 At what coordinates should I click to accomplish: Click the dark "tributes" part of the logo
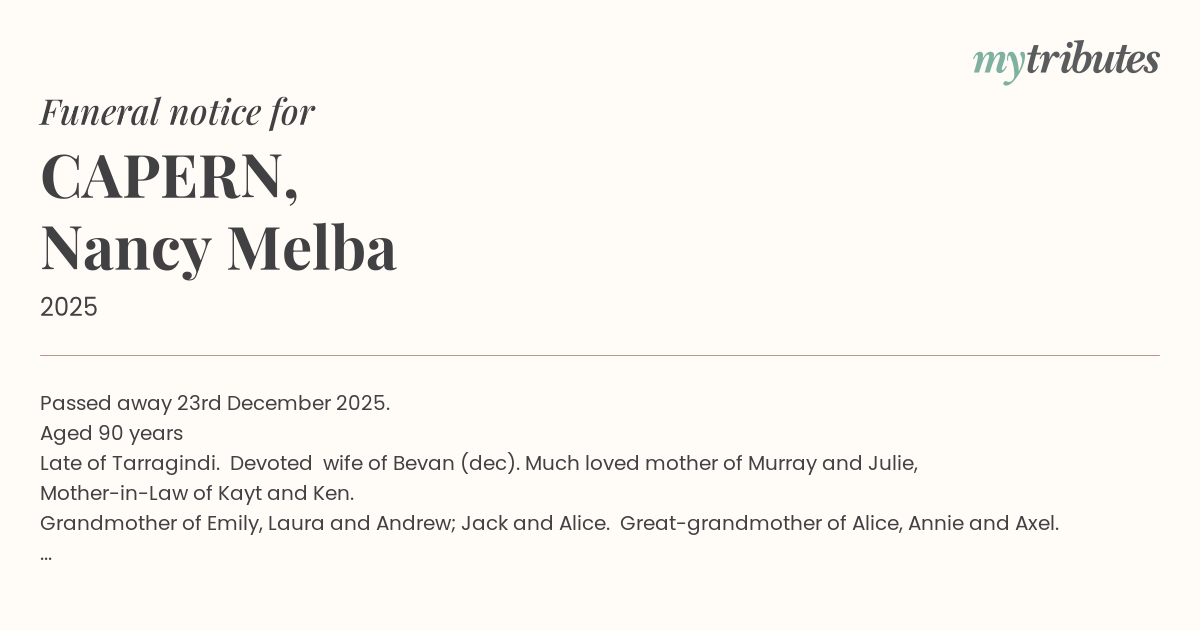[1093, 59]
